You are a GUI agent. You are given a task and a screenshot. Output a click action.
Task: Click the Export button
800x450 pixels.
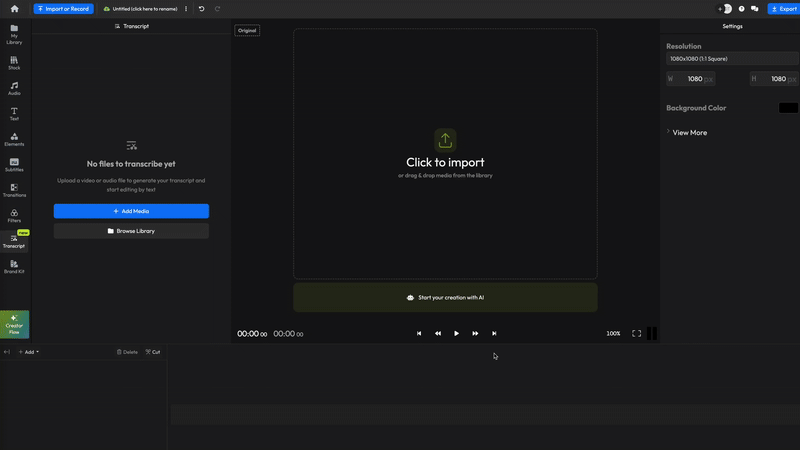(783, 9)
